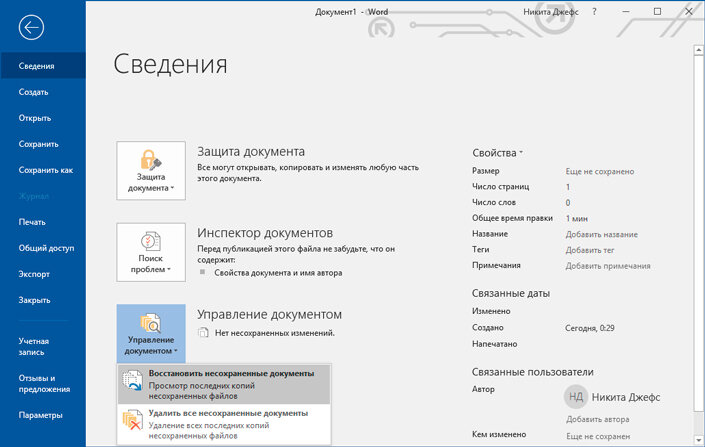The image size is (705, 447).
Task: Choose Восстановить несохраненные документы
Action: pos(224,384)
